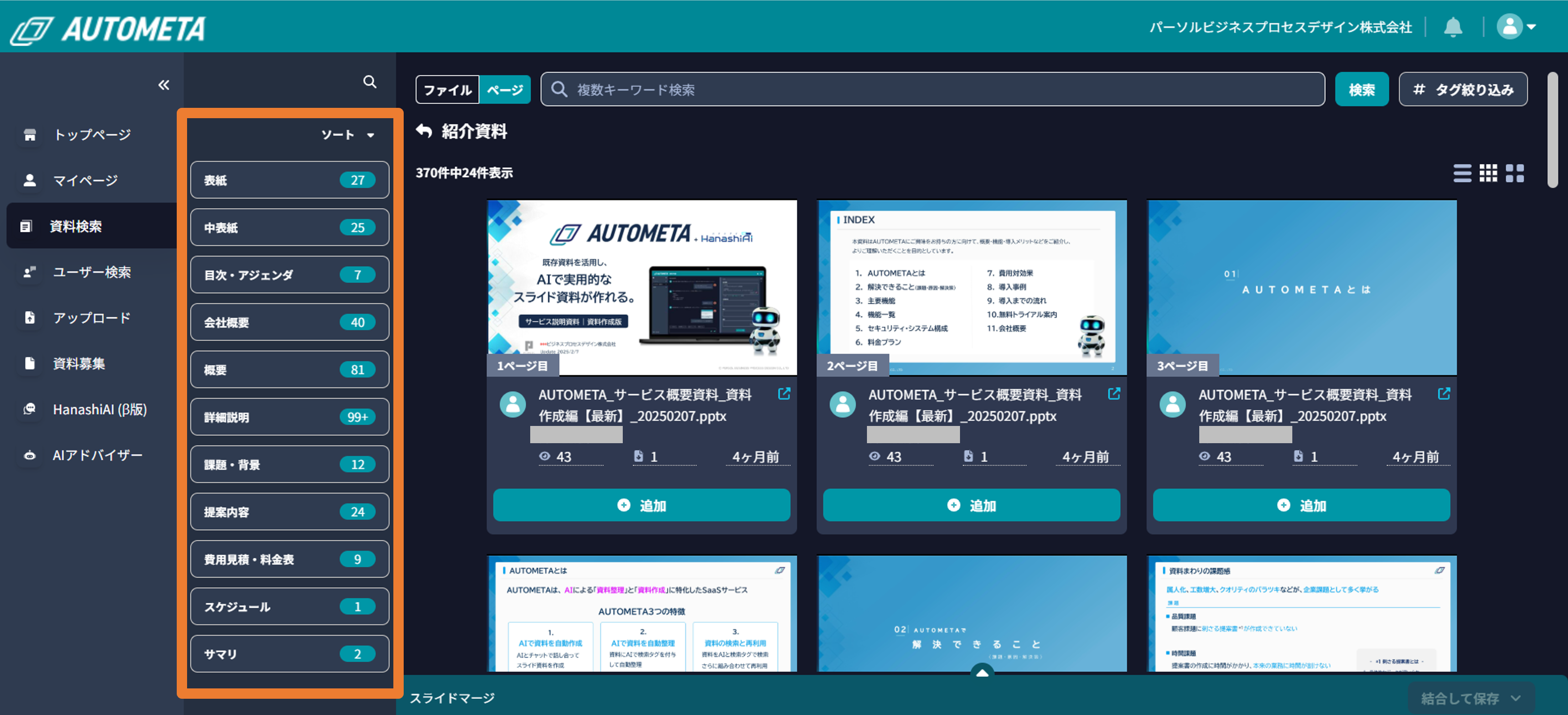1568x715 pixels.
Task: Click user avatar on 1ページ目 card
Action: click(x=513, y=404)
